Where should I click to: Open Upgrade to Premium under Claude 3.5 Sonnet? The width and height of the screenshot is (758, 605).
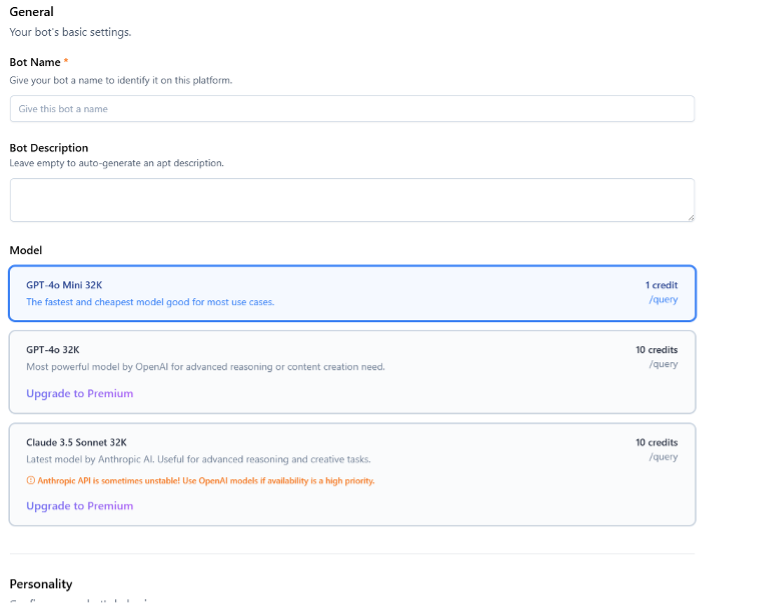[80, 506]
